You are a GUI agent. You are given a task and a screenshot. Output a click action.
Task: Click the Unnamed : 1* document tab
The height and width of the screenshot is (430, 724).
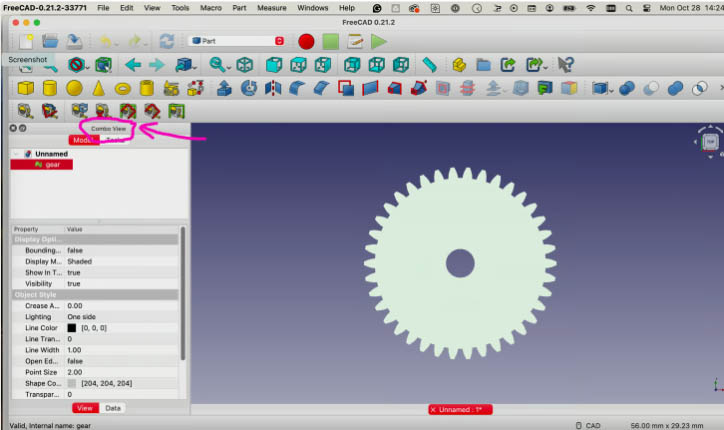(x=460, y=409)
